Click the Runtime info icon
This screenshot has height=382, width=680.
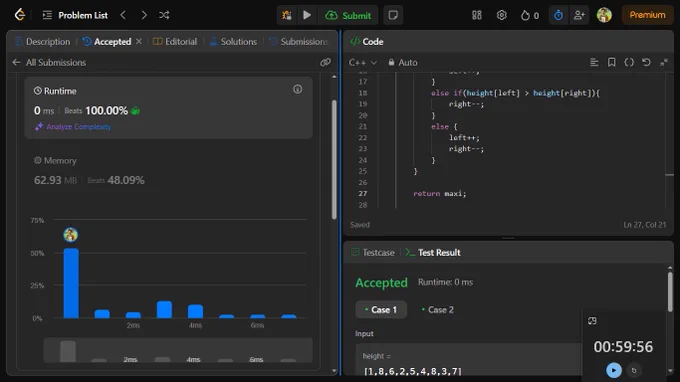[x=298, y=89]
